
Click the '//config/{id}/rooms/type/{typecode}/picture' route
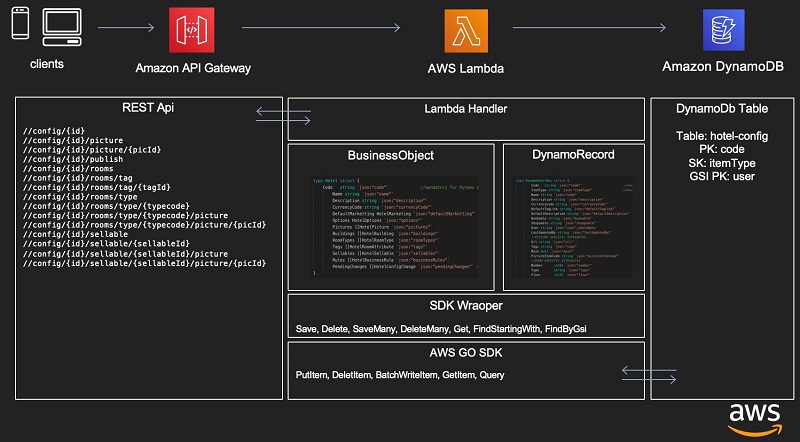126,215
